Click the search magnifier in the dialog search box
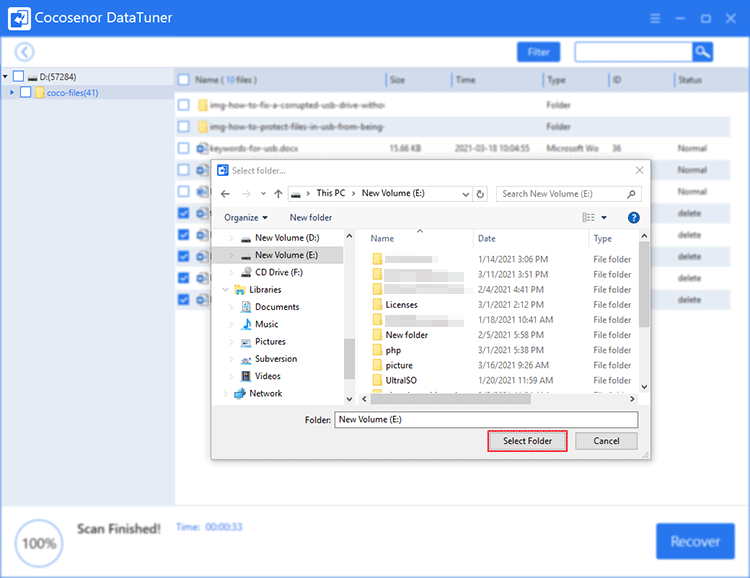This screenshot has height=578, width=750. pyautogui.click(x=631, y=194)
